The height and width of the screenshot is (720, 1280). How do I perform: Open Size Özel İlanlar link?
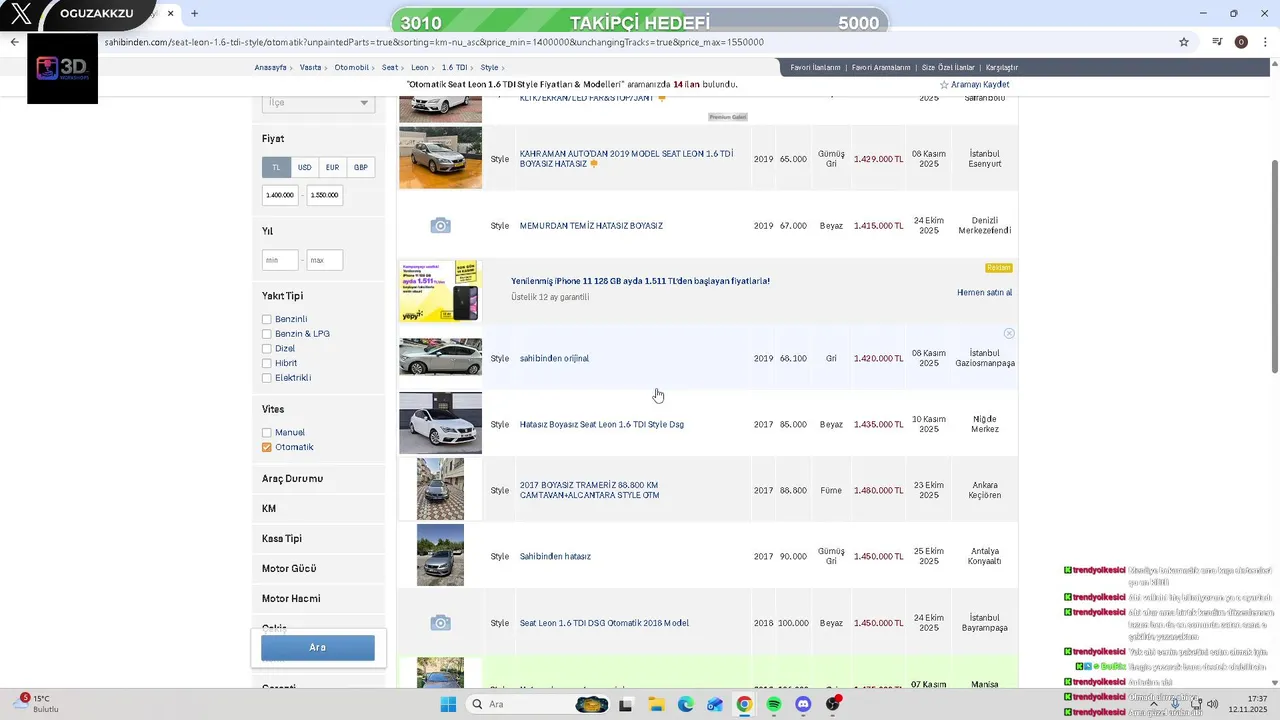click(x=948, y=67)
